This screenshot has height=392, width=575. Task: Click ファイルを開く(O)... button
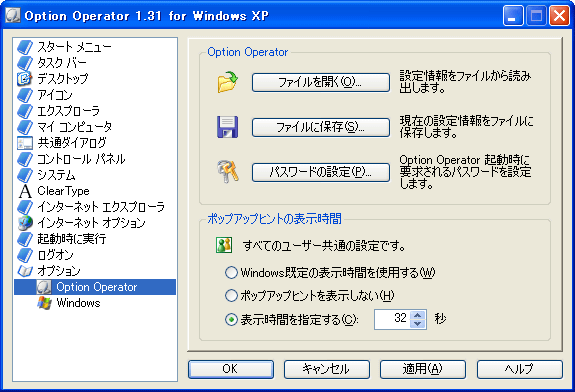click(x=321, y=82)
